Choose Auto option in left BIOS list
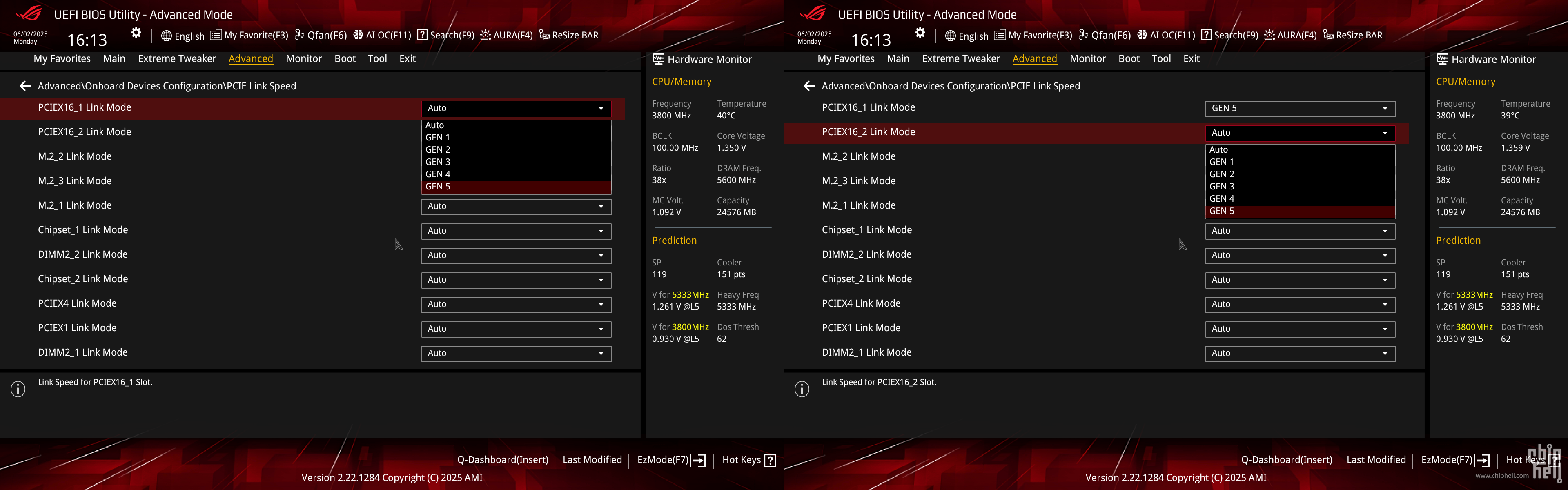The image size is (1568, 490). [x=516, y=125]
